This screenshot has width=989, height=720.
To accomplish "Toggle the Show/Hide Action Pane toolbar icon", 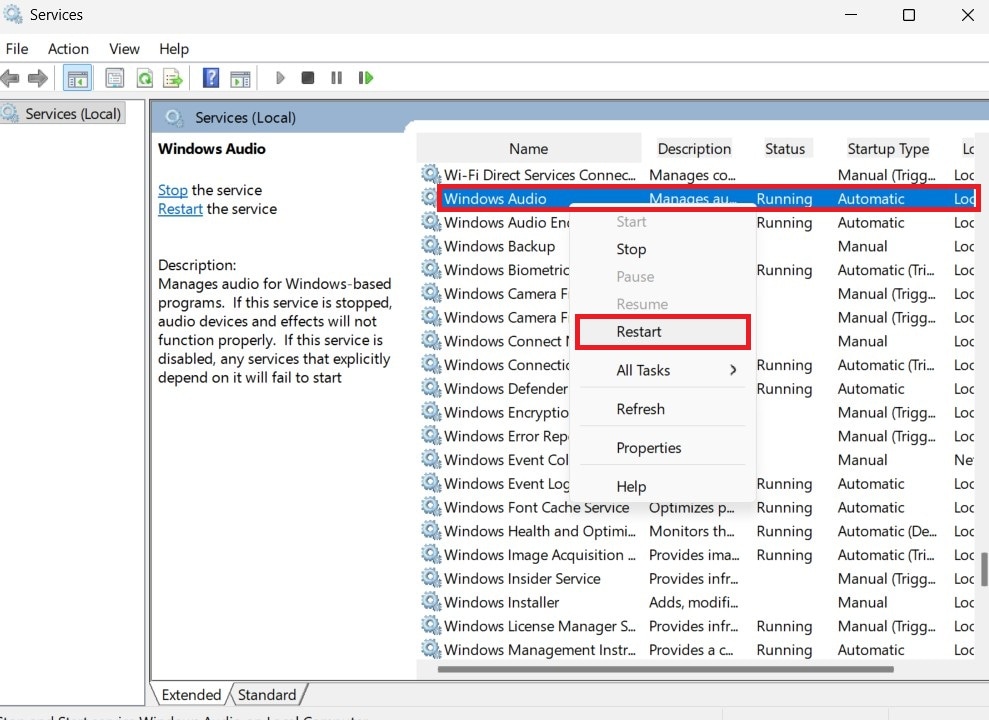I will 240,79.
